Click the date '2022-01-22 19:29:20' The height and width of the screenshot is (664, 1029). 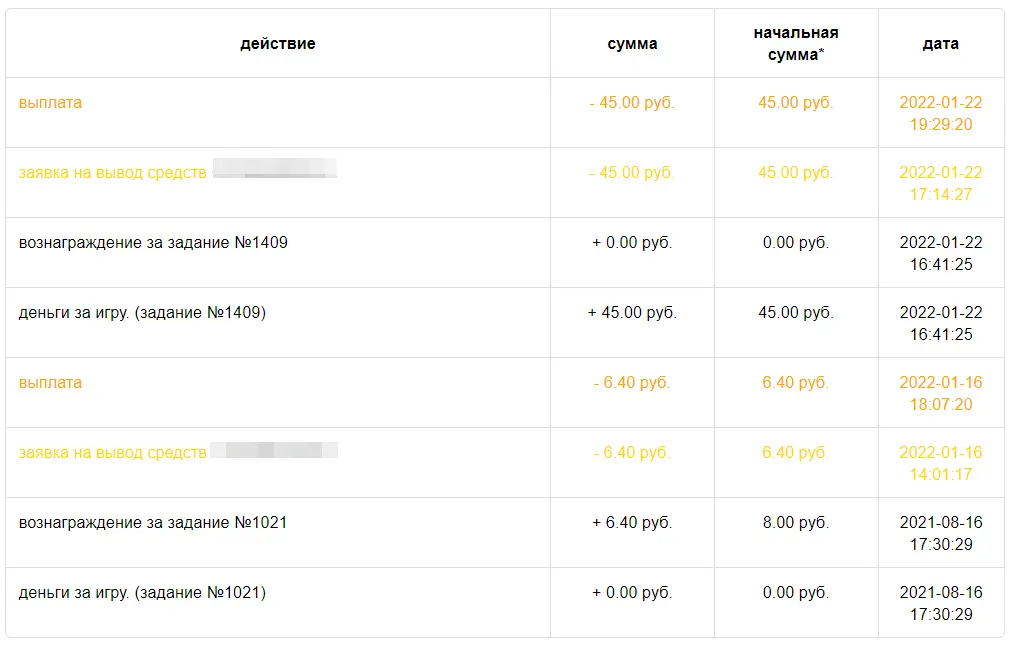940,114
